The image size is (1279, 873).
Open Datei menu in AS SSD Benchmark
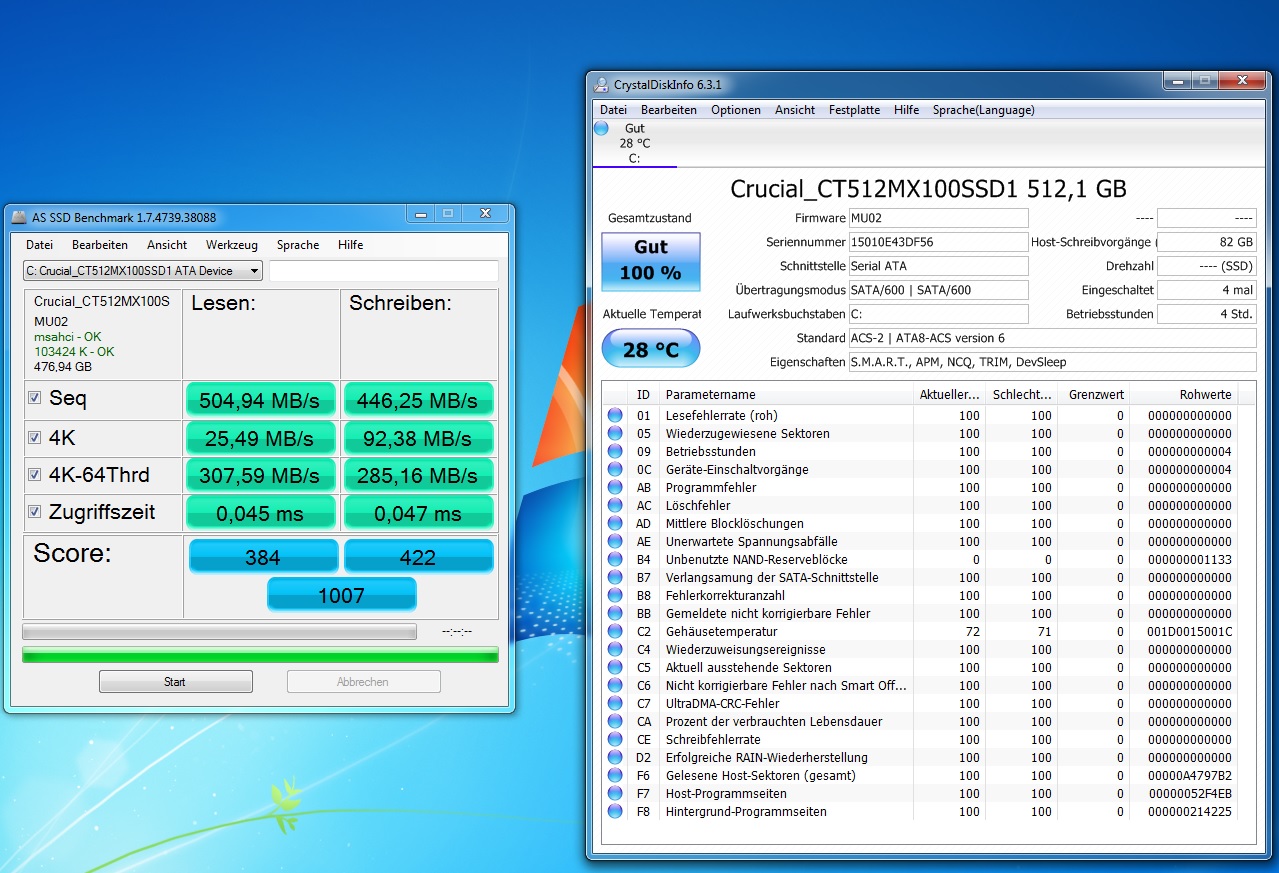tap(40, 245)
